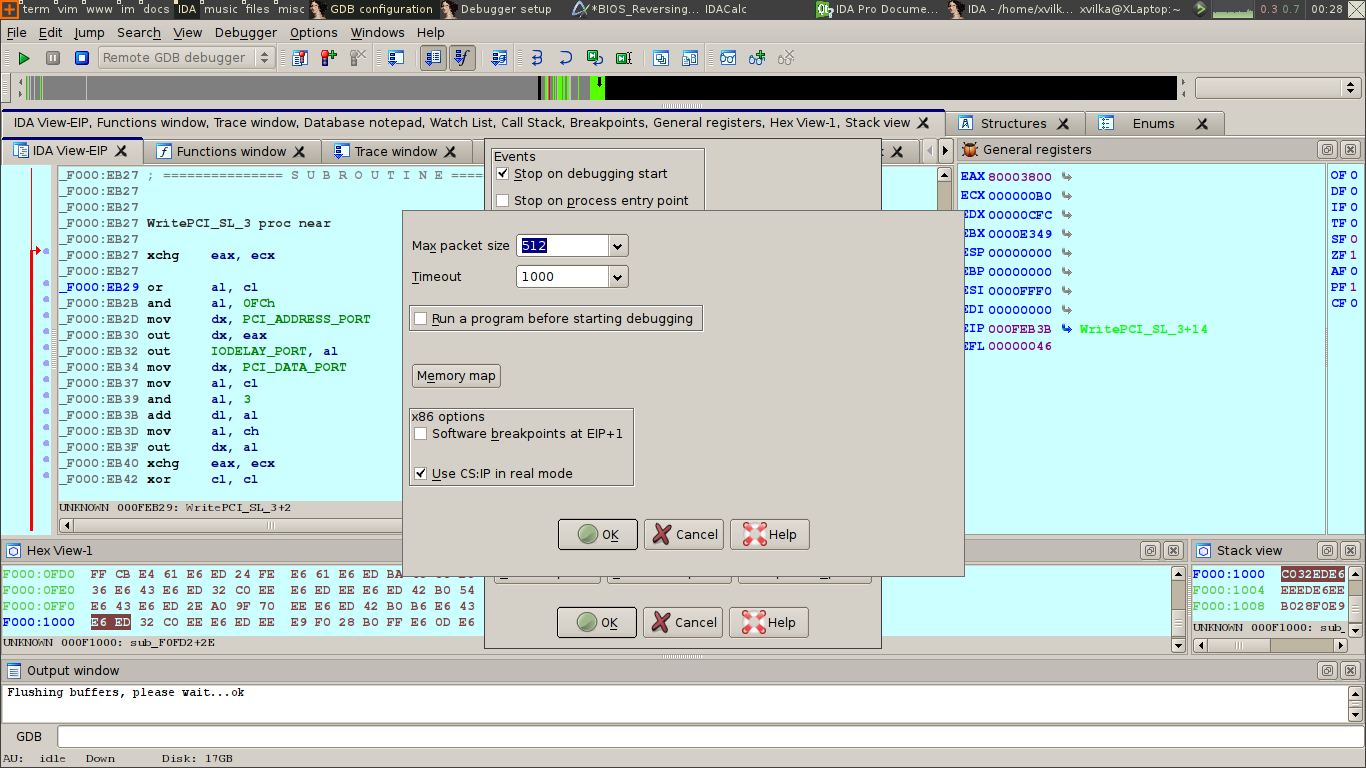
Task: Click the GDB command input line
Action: click(709, 737)
